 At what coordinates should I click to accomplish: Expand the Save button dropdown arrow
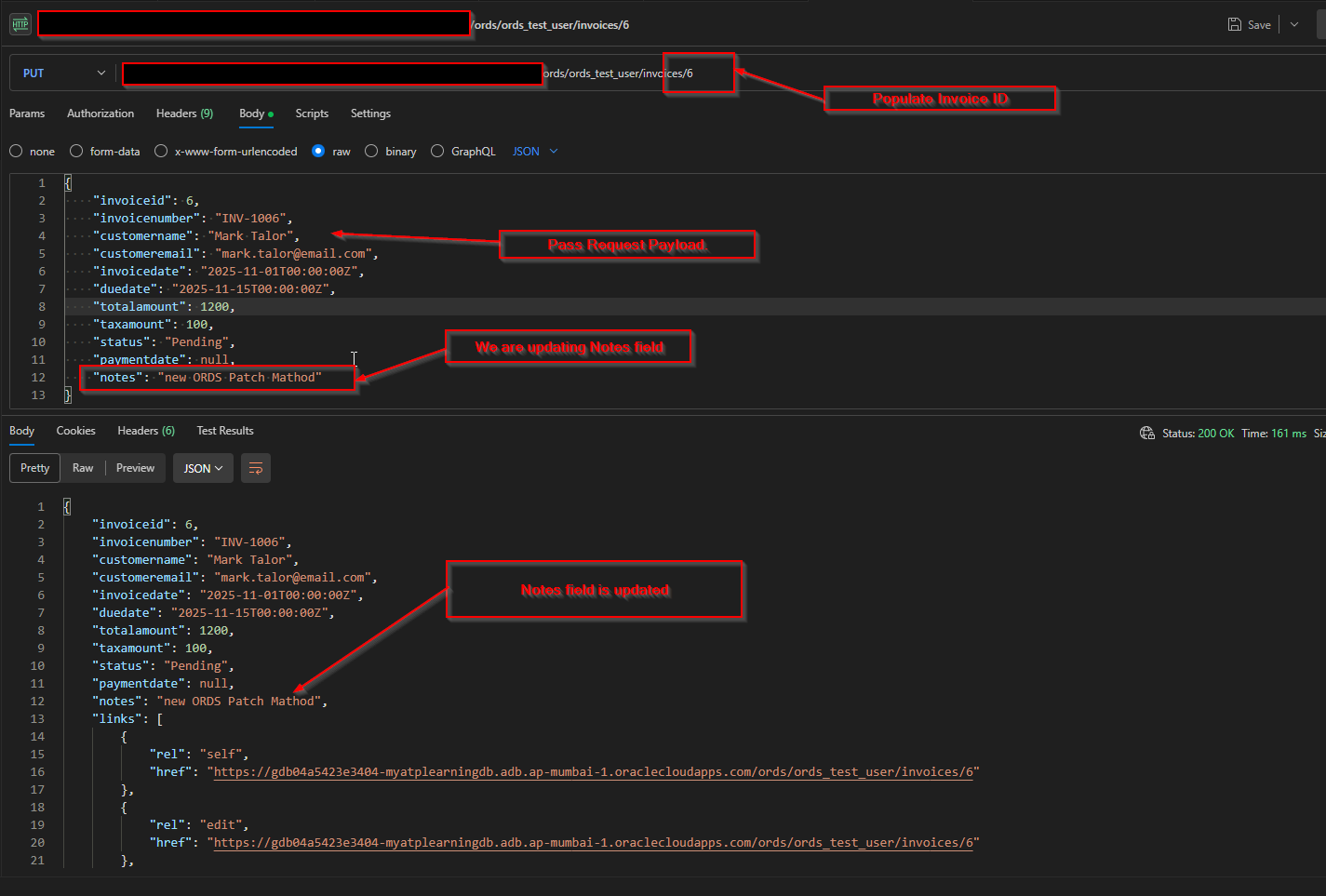(1293, 24)
